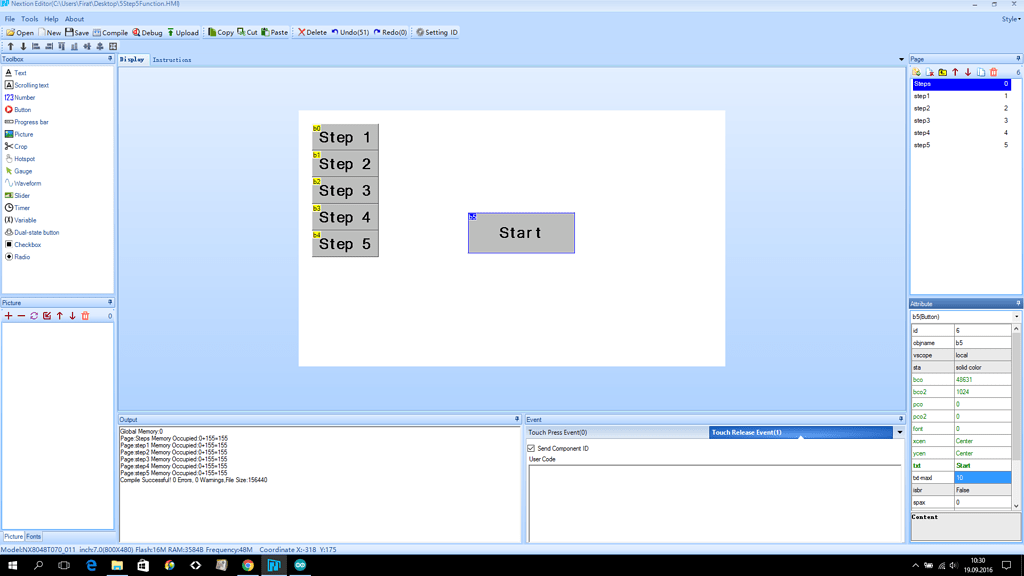Toggle Send Component ID checkbox
This screenshot has width=1024, height=576.
(x=531, y=449)
